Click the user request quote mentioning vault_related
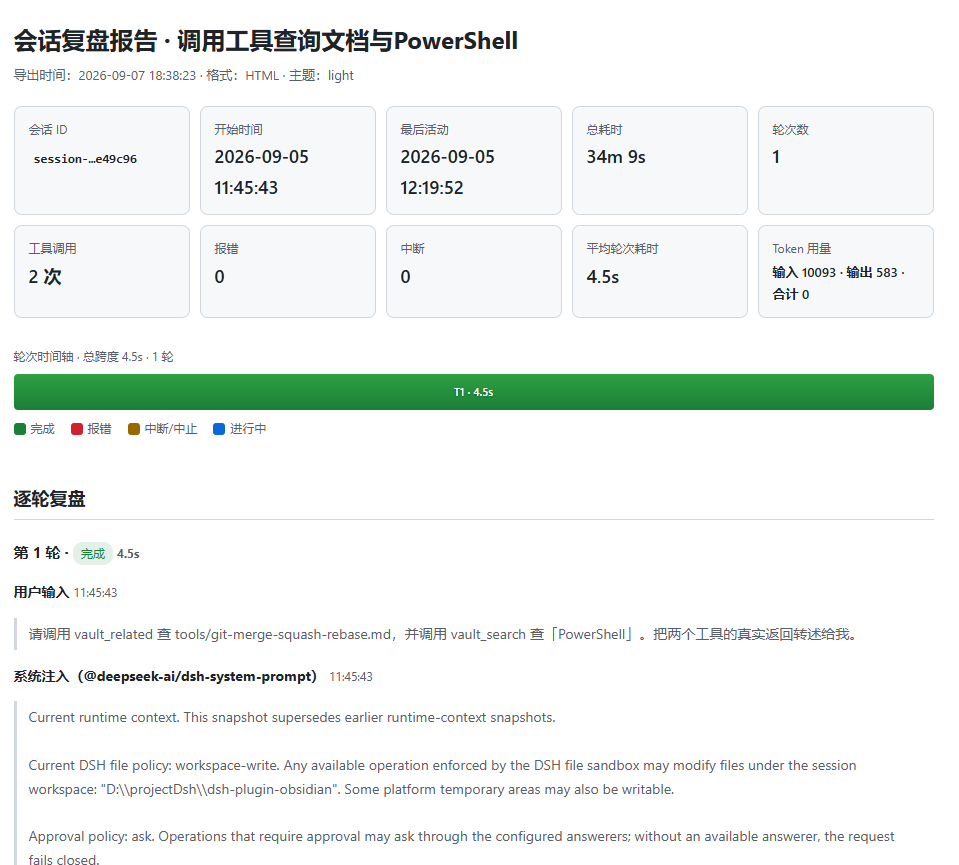This screenshot has width=959, height=865. tap(443, 634)
